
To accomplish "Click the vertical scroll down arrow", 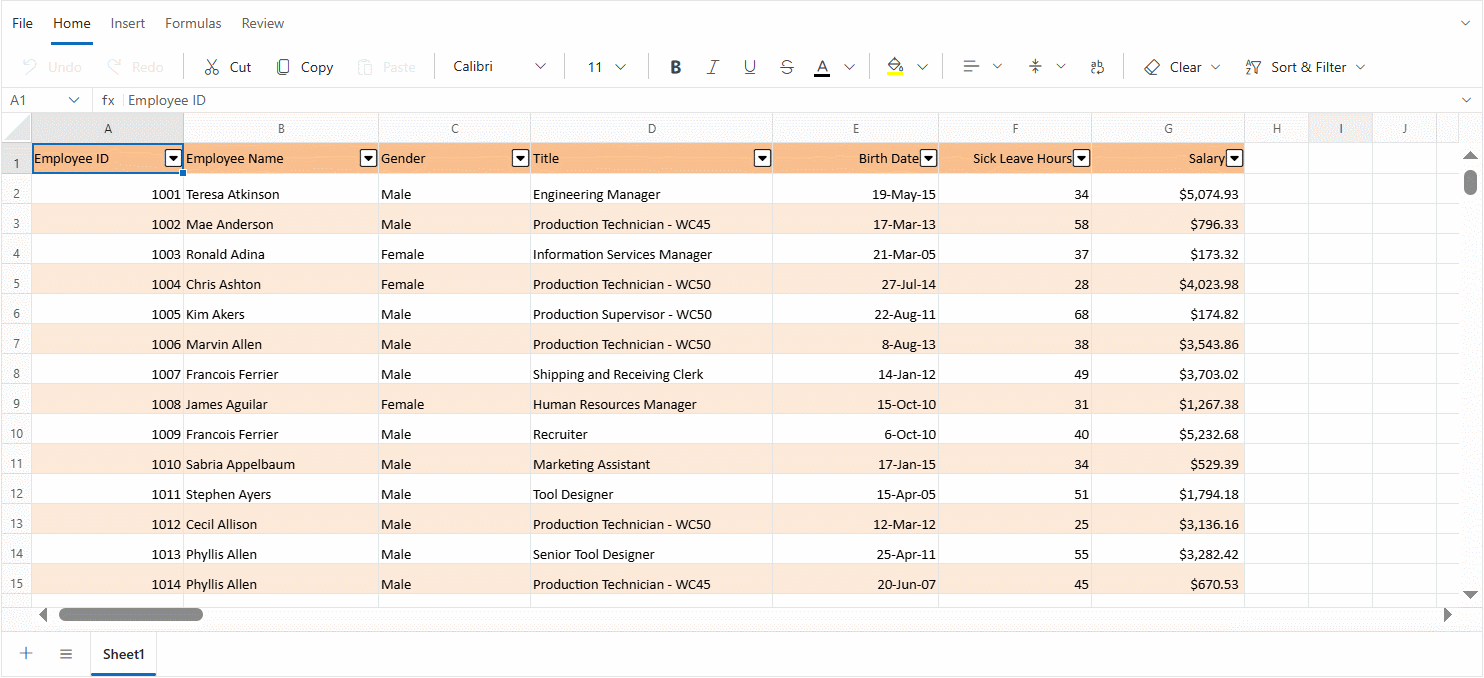I will click(x=1470, y=594).
